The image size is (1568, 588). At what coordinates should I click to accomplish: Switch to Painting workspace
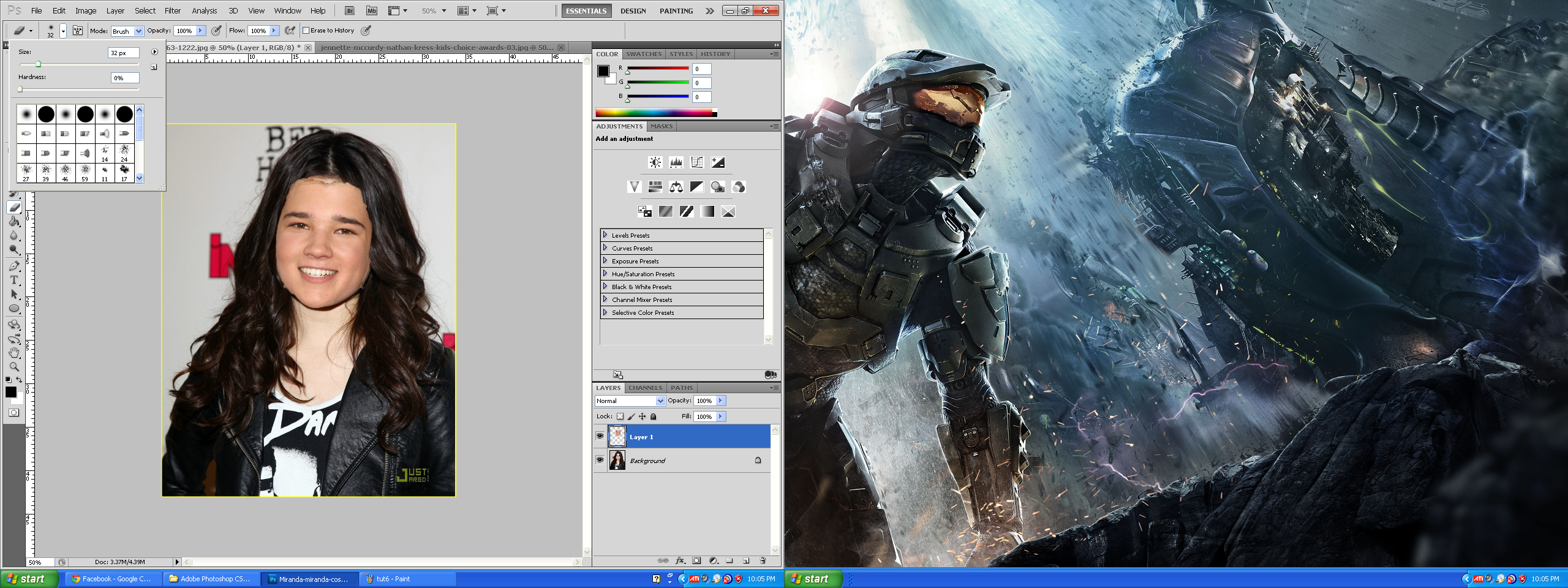pyautogui.click(x=676, y=11)
